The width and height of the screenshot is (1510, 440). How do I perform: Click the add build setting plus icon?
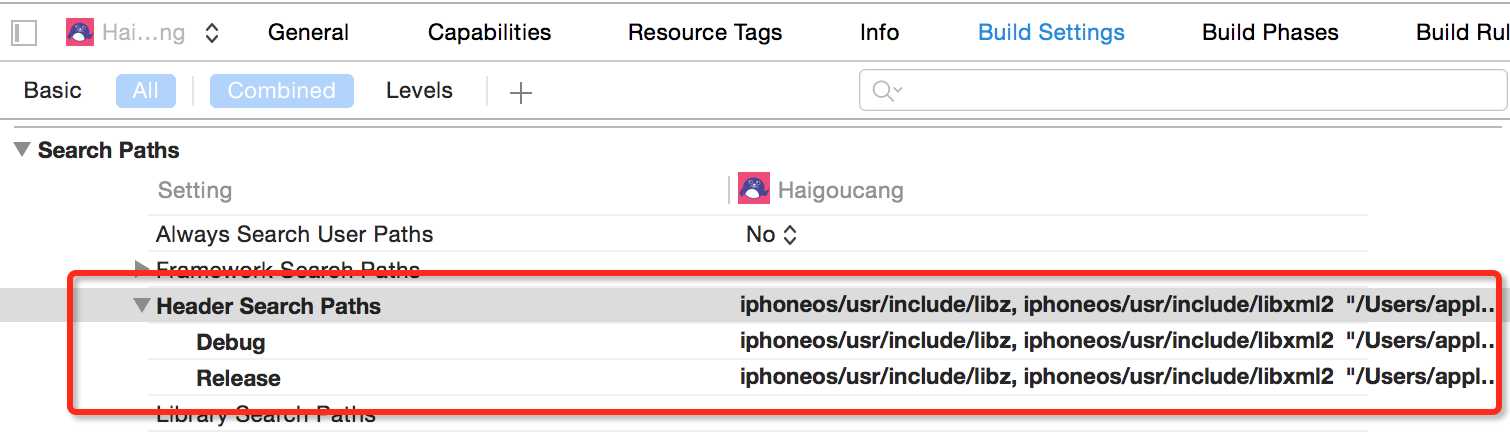tap(521, 93)
